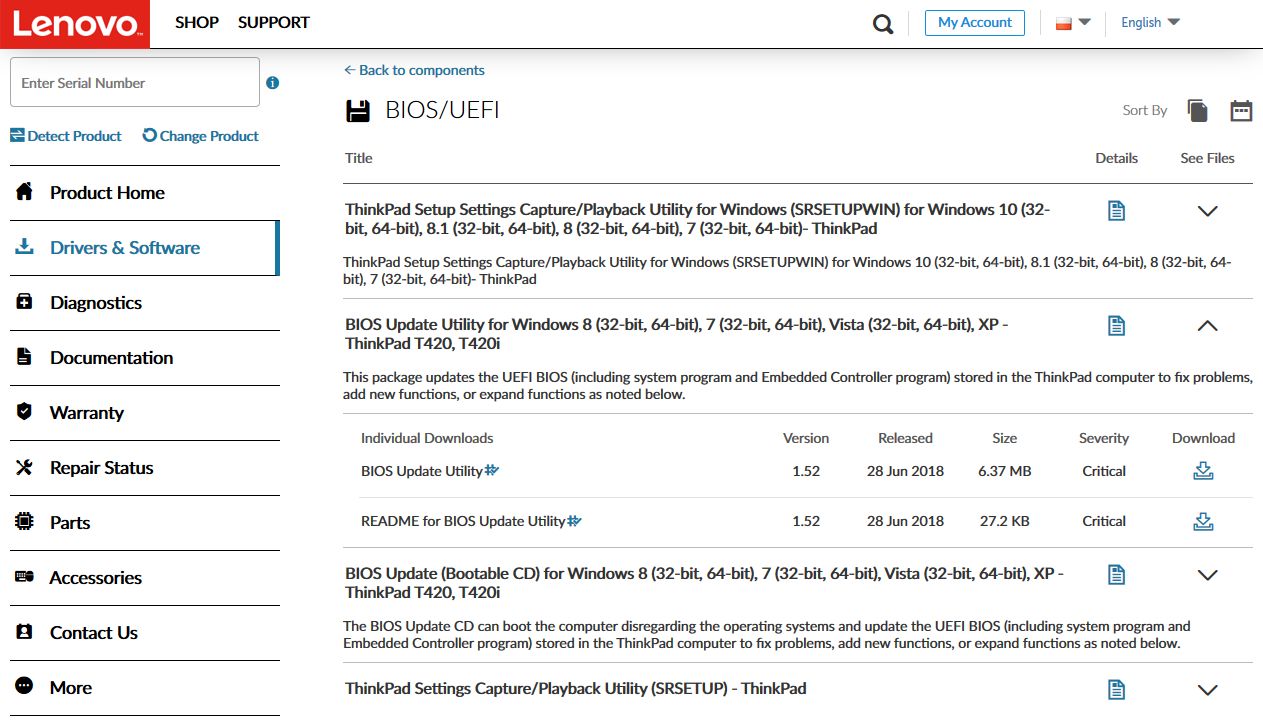
Task: Expand files for ThinkPad Settings Capture/Playback SRSETUP
Action: (x=1207, y=689)
